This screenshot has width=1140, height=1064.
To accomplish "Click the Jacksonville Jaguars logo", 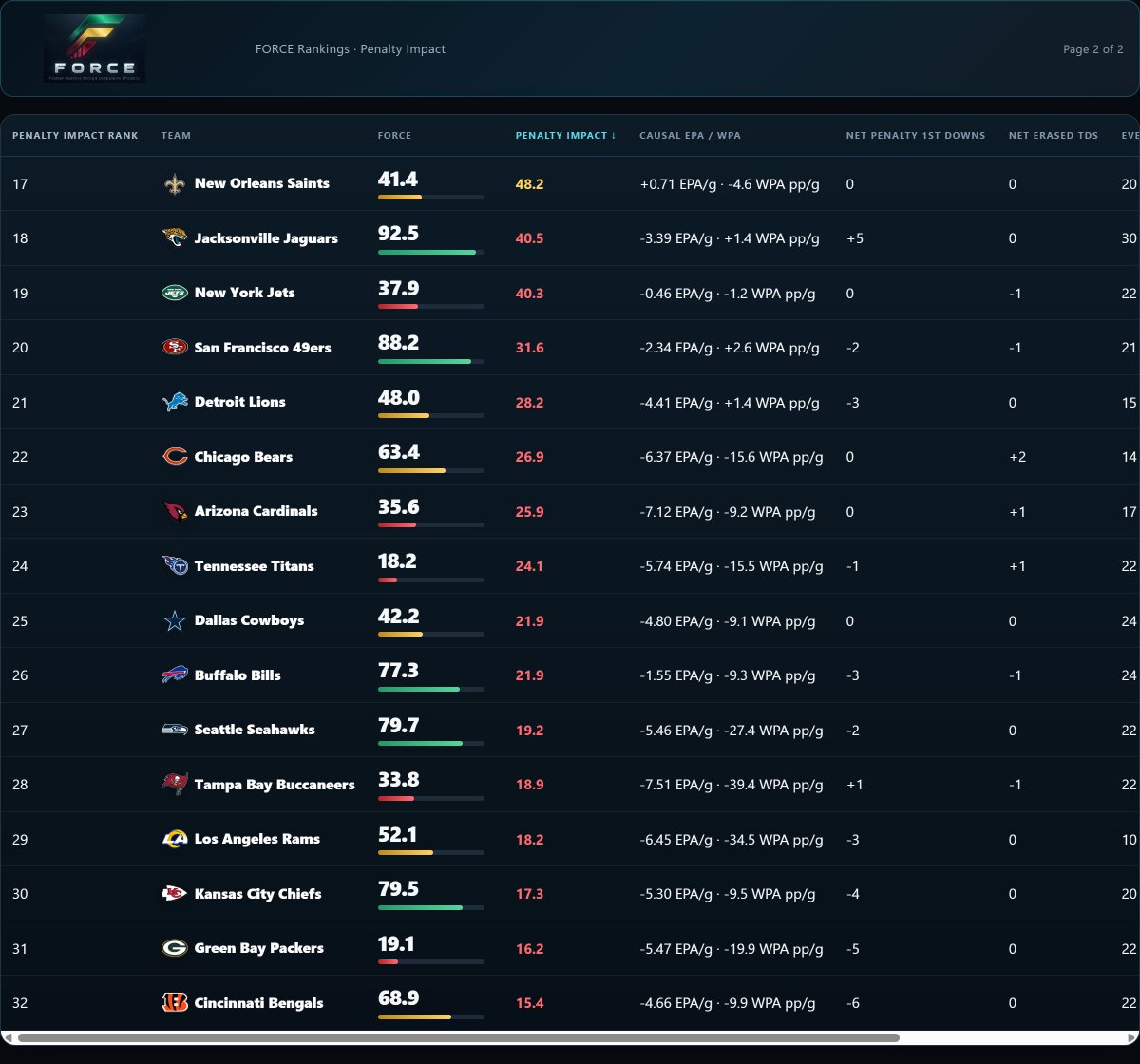I will pyautogui.click(x=175, y=238).
